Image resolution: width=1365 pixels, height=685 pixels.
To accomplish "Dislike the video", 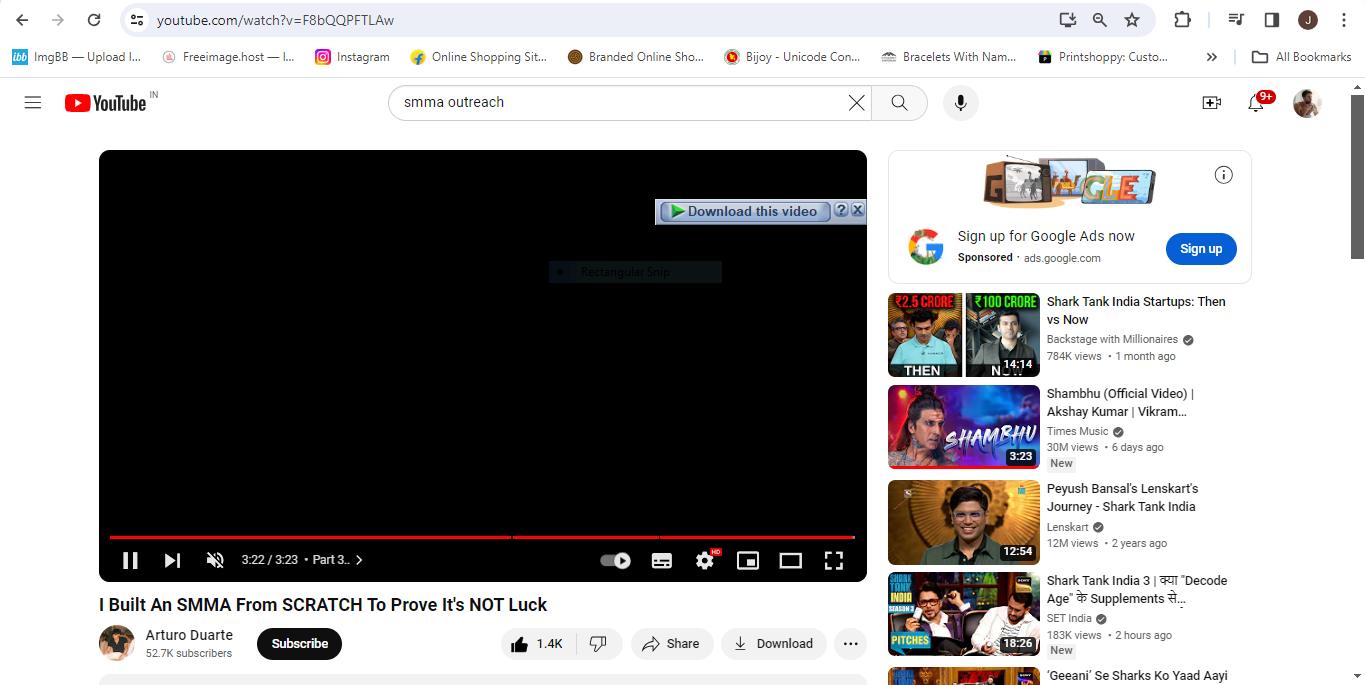I will coord(598,644).
